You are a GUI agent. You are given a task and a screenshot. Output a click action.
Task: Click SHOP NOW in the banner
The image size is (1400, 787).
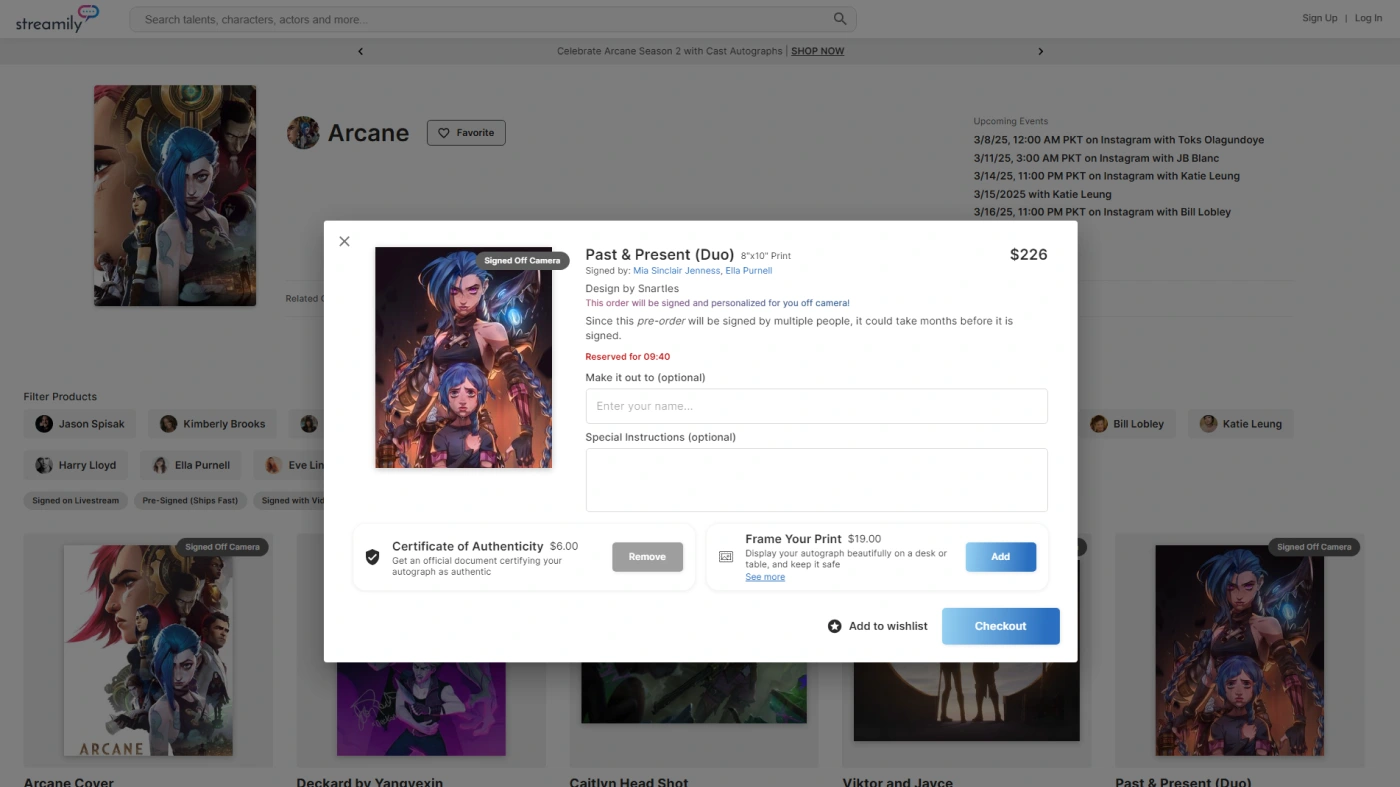[x=817, y=51]
